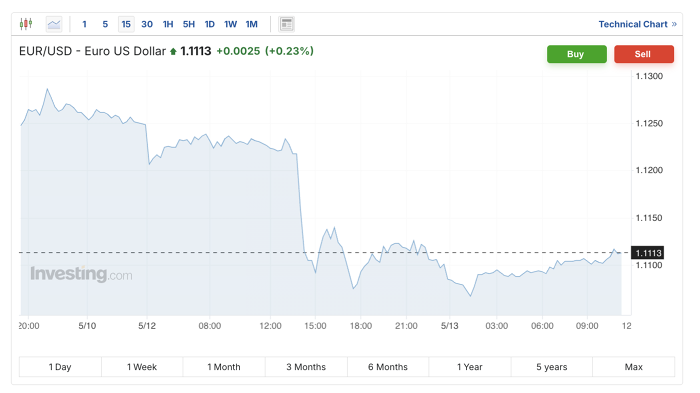Set the interval to 5 minutes
The height and width of the screenshot is (393, 700).
click(x=105, y=24)
